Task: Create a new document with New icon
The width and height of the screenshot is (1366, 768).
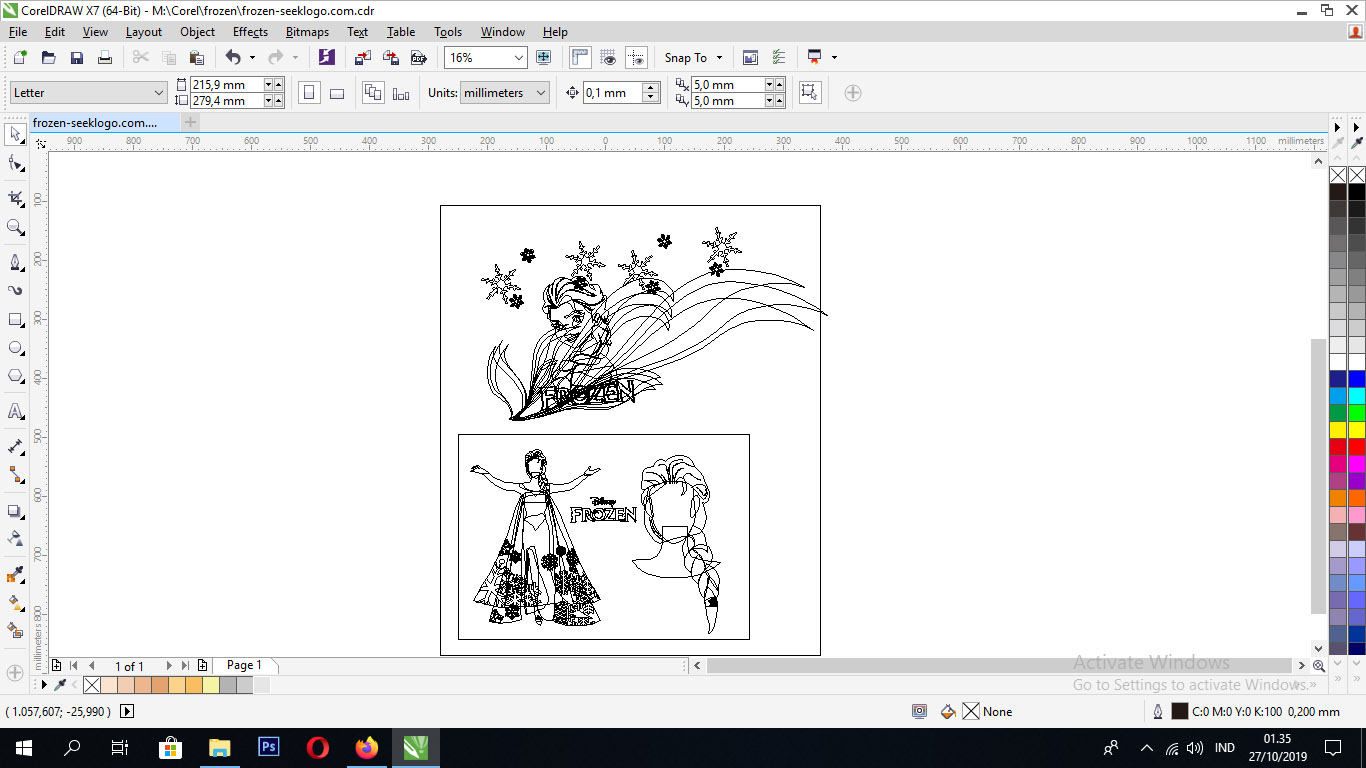Action: click(20, 58)
